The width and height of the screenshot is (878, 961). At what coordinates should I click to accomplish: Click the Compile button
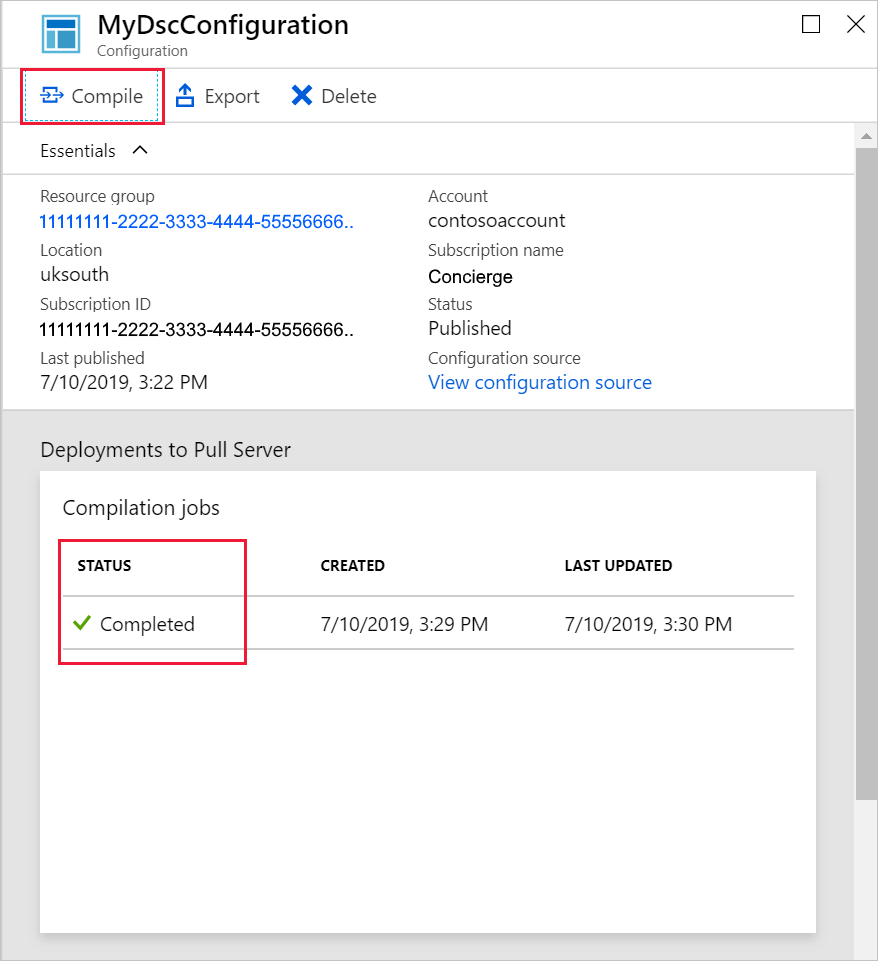[x=92, y=96]
